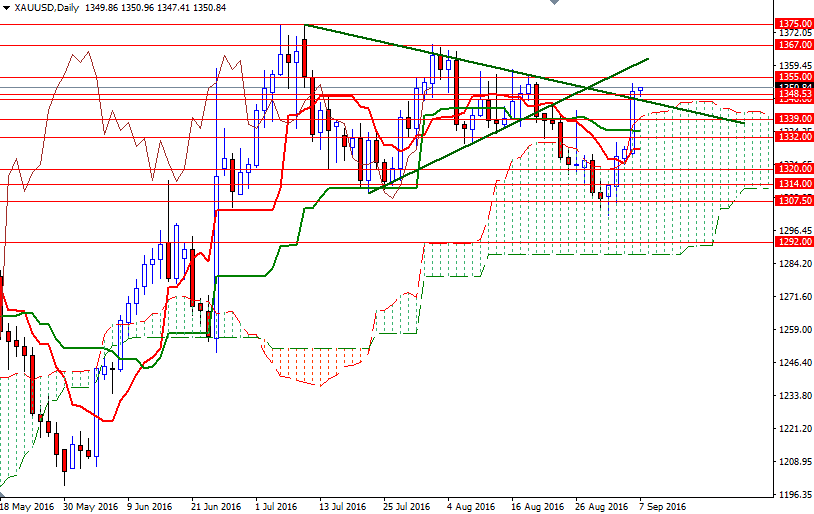Click the 1221.20 price axis value

tap(795, 428)
